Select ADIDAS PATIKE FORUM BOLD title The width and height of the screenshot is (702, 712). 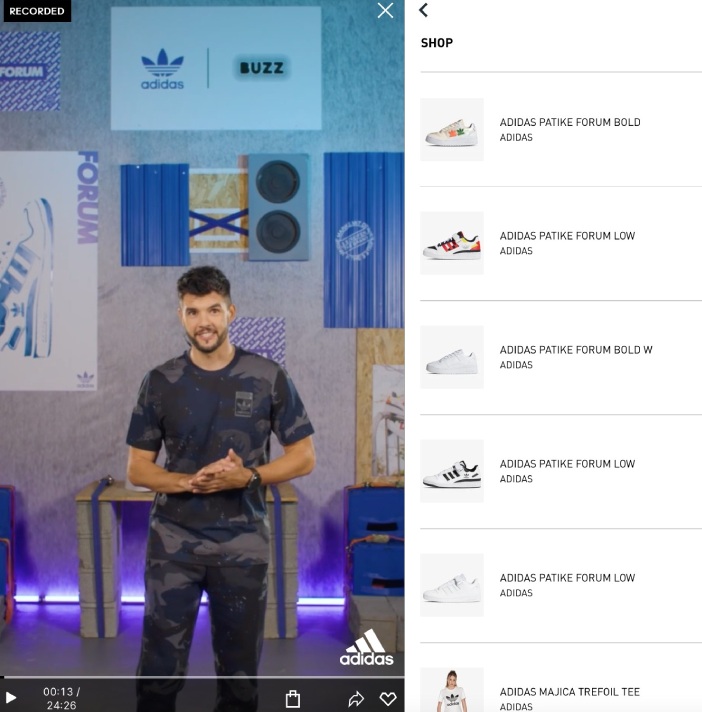pyautogui.click(x=570, y=122)
